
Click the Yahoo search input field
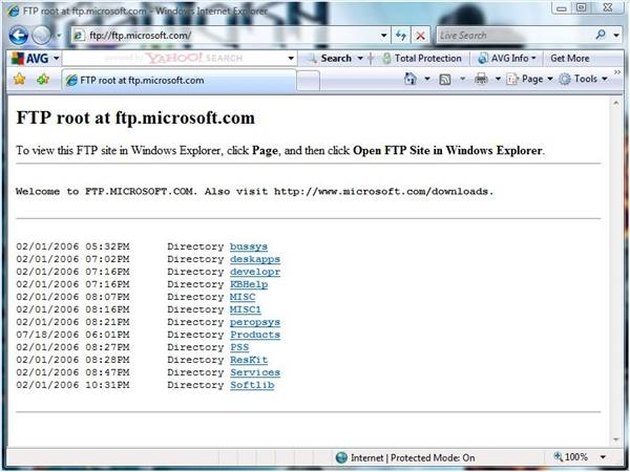(174, 58)
